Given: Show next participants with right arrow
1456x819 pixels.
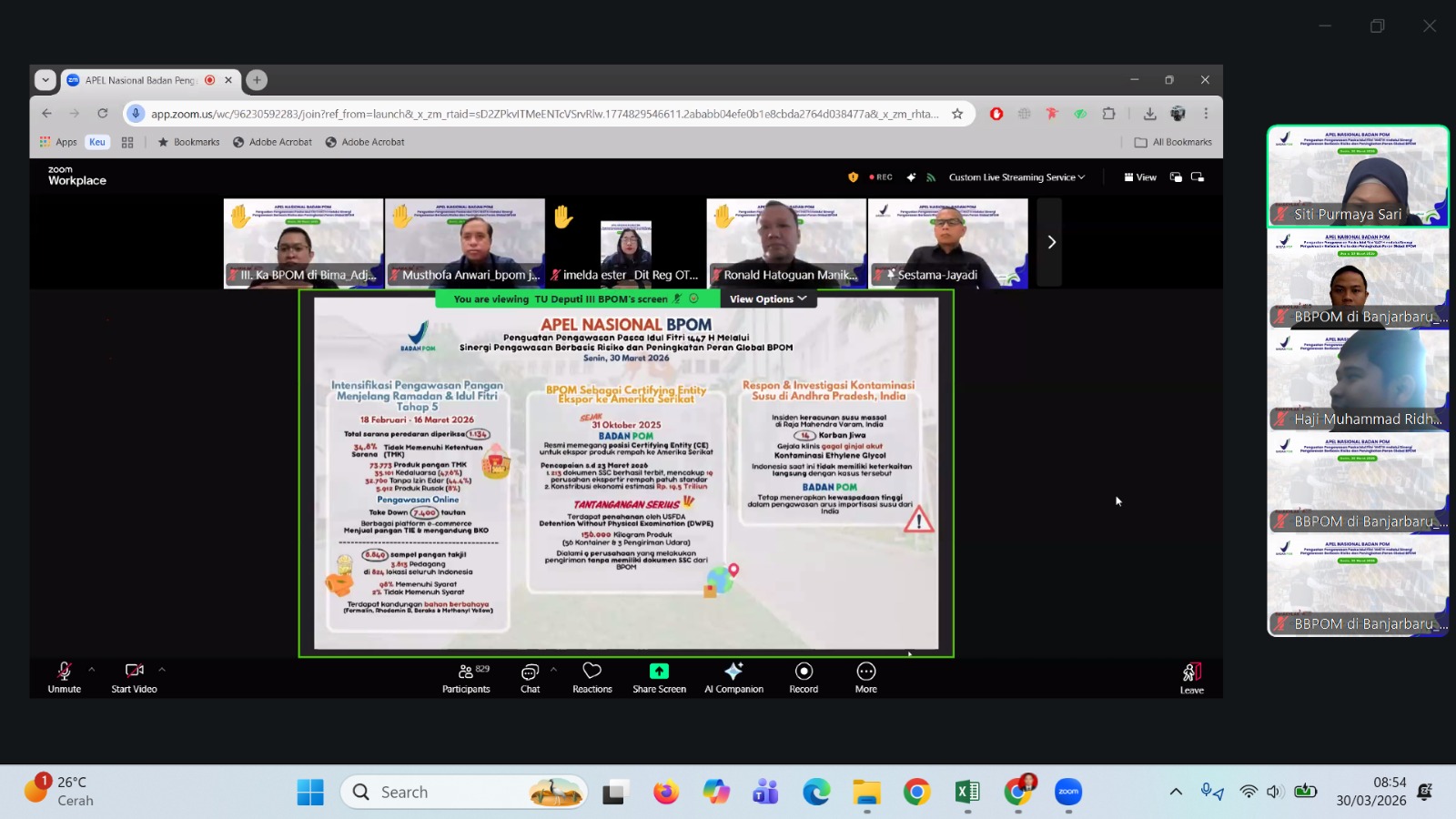Looking at the screenshot, I should 1051,242.
